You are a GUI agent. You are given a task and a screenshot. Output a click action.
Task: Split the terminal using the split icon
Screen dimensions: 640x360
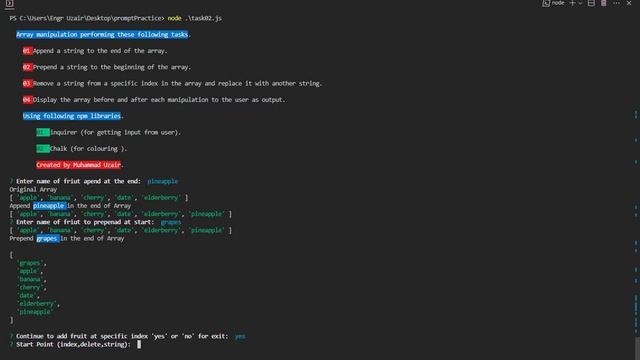pos(591,3)
